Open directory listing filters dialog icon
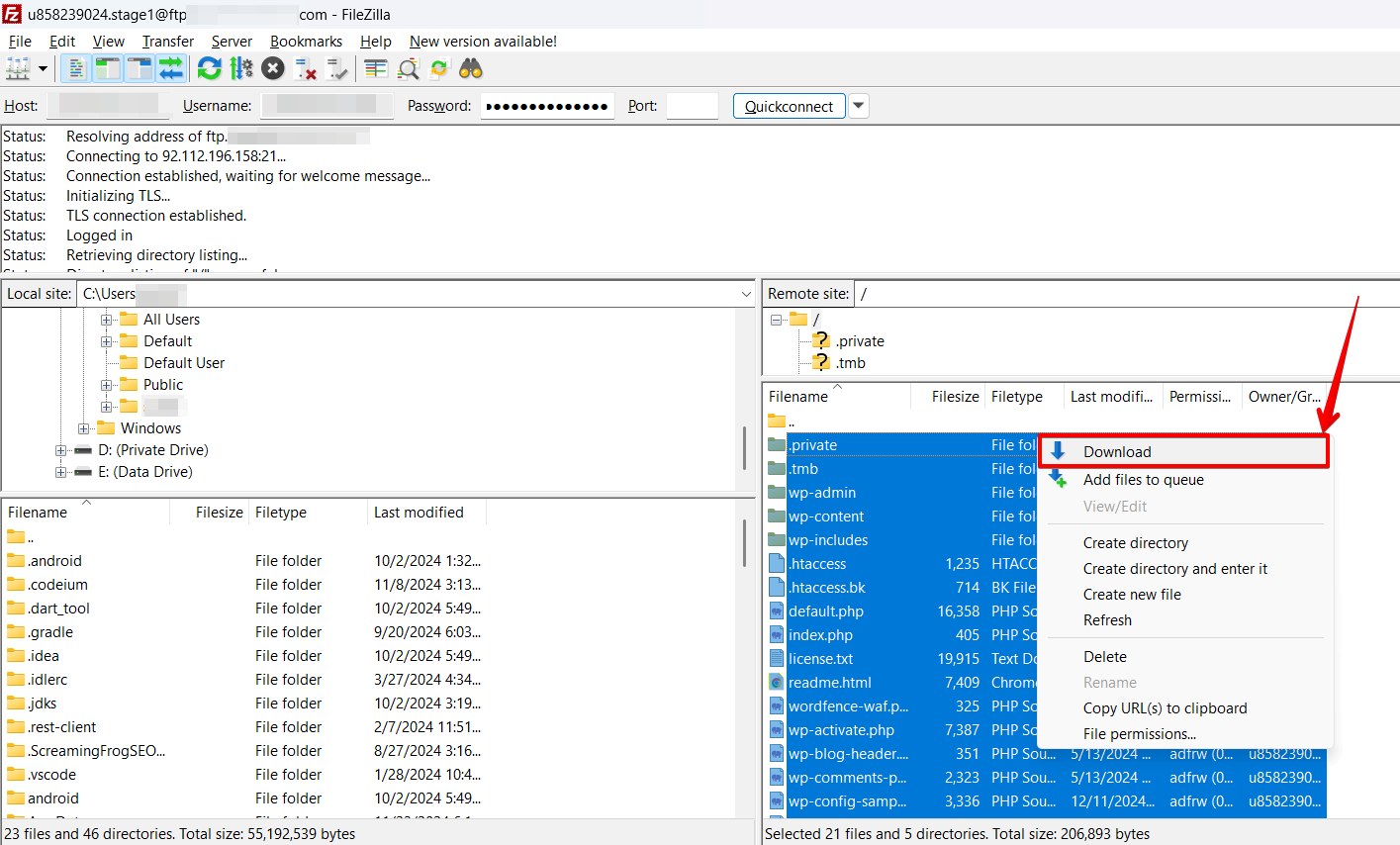The width and height of the screenshot is (1400, 845). tap(375, 68)
